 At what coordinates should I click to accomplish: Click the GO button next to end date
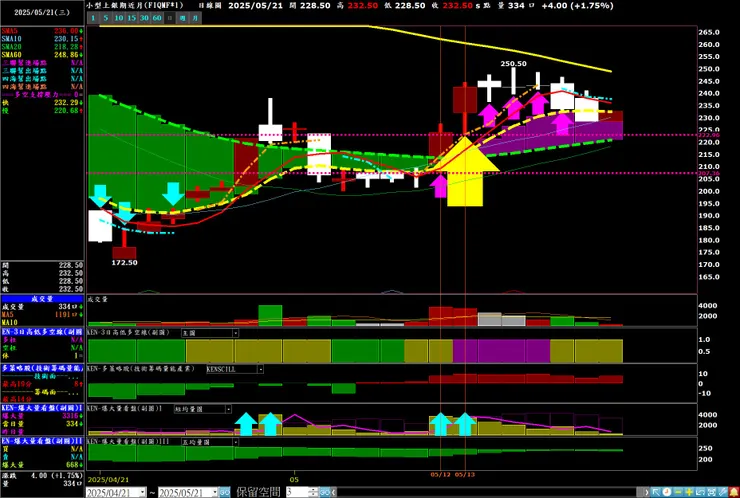225,492
